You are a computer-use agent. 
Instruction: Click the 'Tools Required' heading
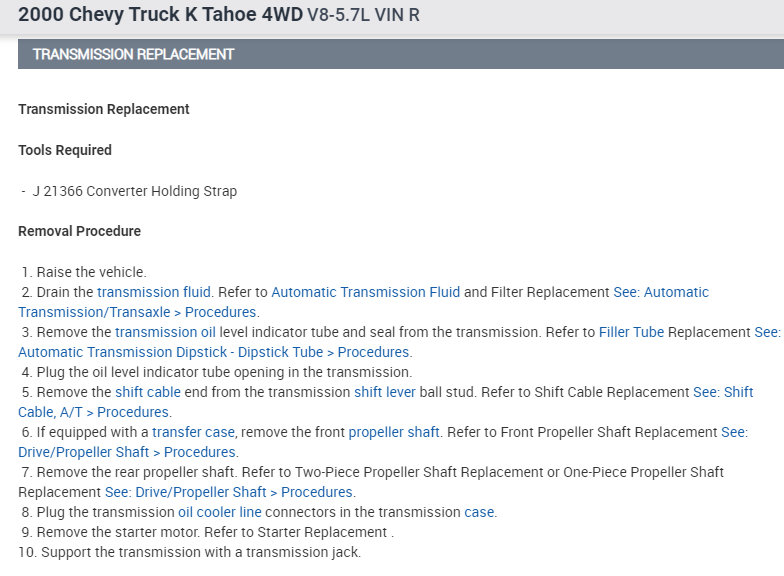click(65, 150)
